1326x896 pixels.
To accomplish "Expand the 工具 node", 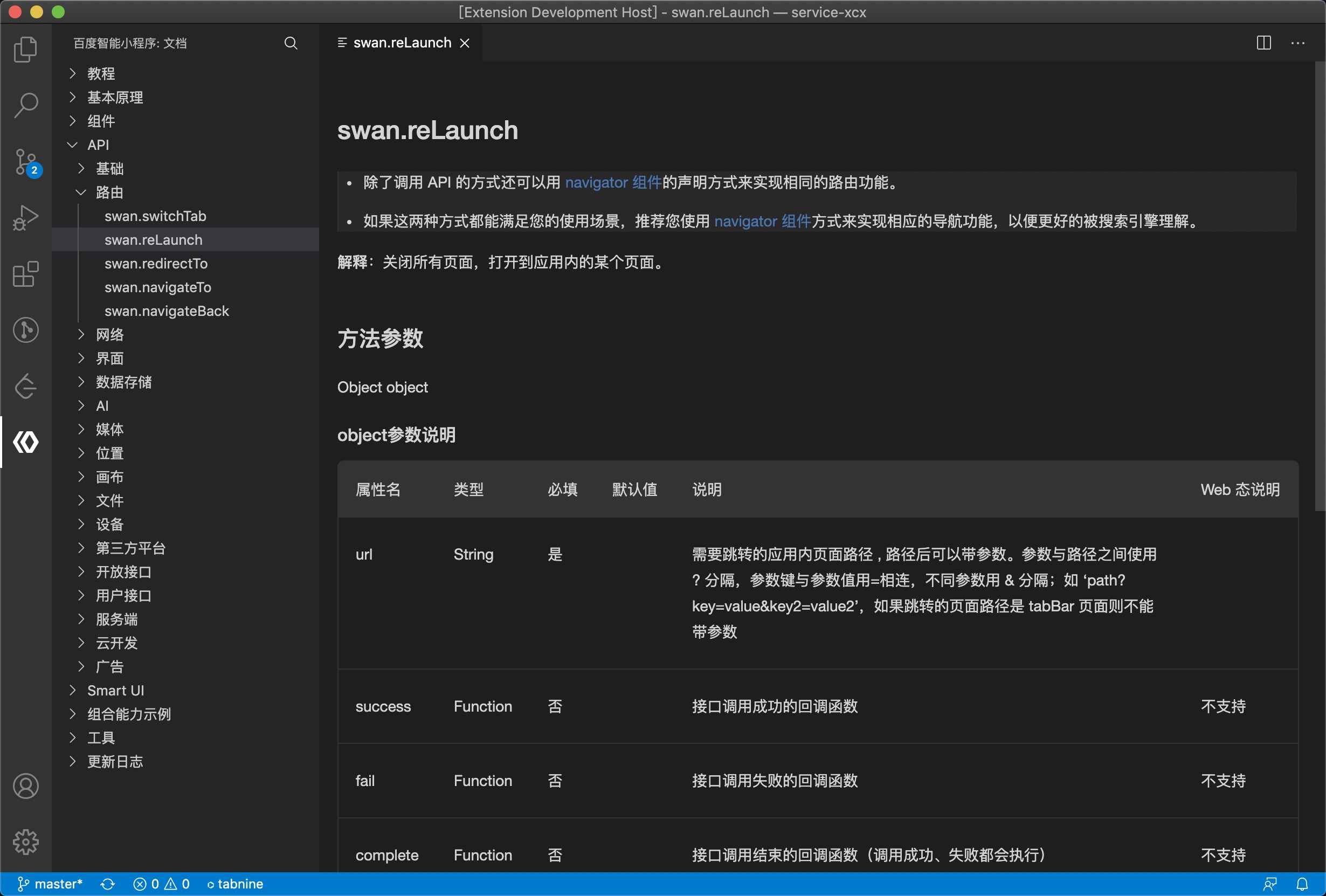I will (x=185, y=738).
